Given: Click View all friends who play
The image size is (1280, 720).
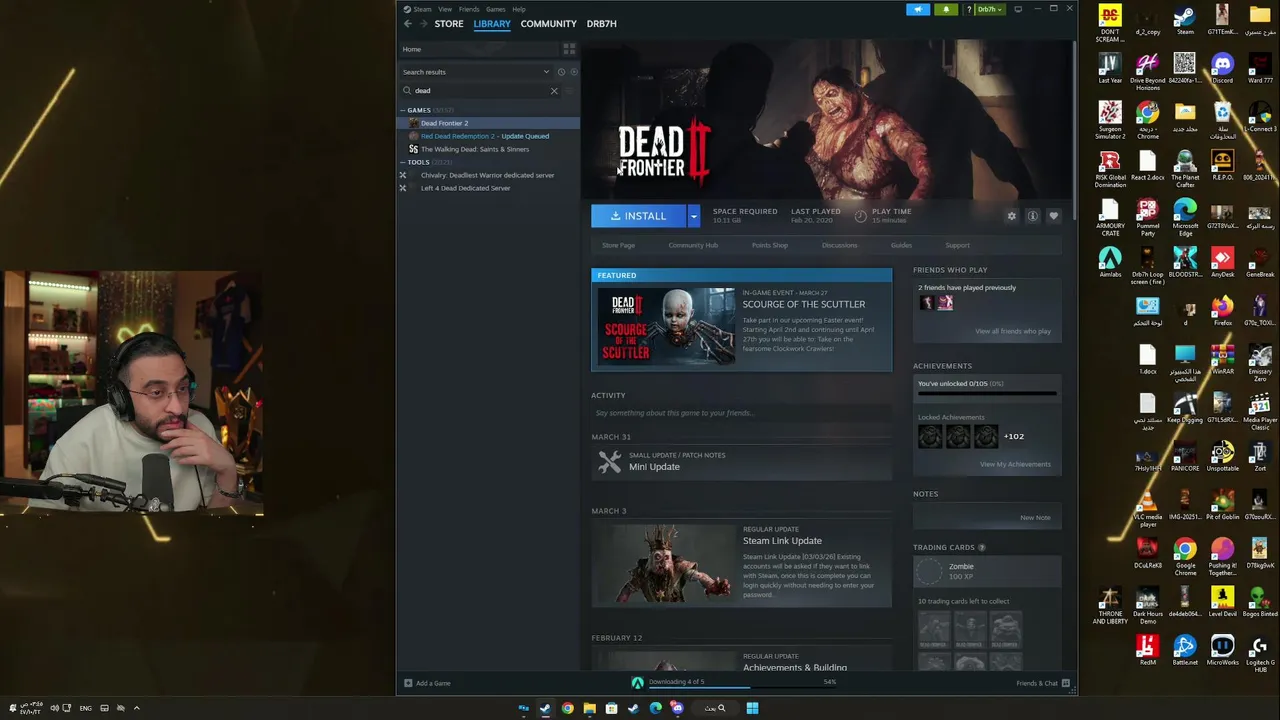Looking at the screenshot, I should [x=1013, y=331].
